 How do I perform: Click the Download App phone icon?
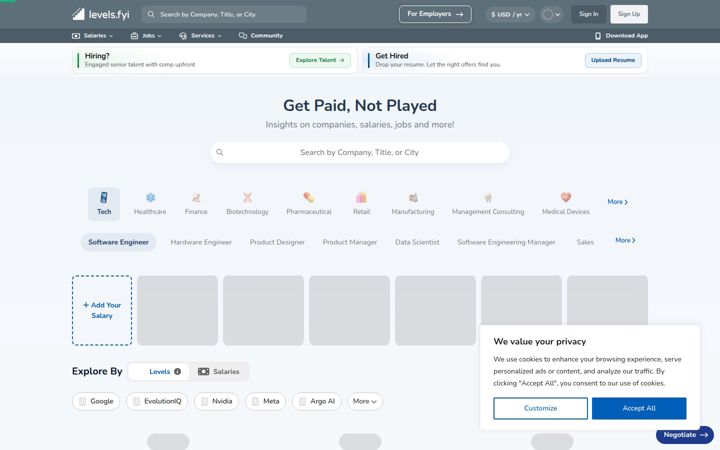[598, 36]
